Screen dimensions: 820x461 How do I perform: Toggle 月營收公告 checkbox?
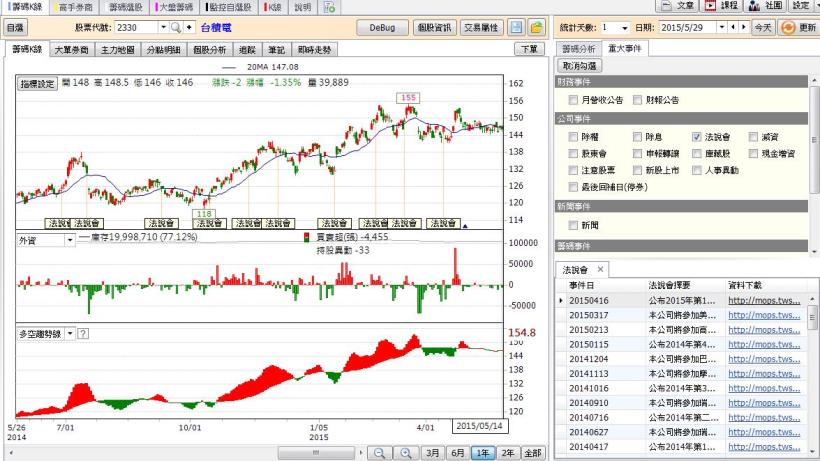pyautogui.click(x=573, y=100)
